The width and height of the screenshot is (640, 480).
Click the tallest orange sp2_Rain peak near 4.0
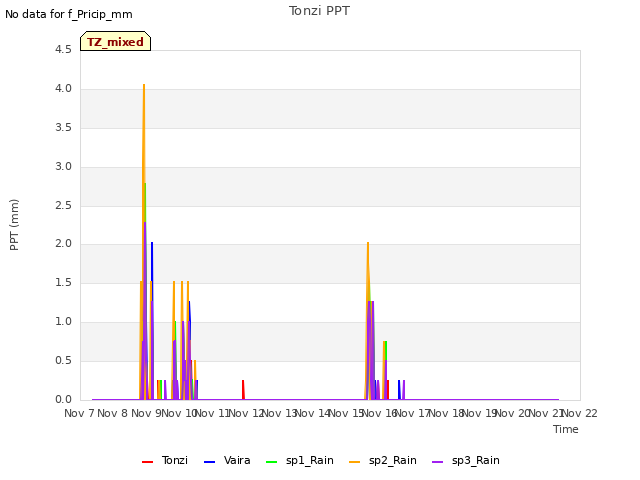pyautogui.click(x=144, y=86)
